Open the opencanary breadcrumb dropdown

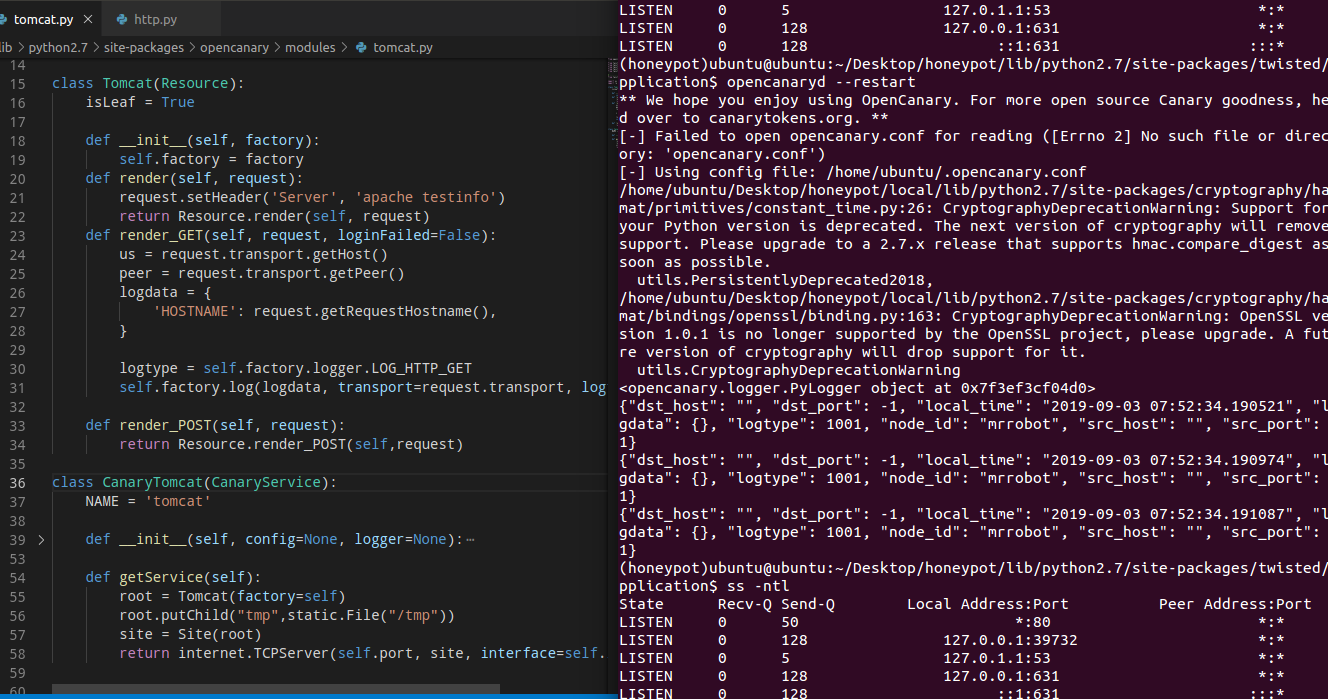[x=235, y=47]
